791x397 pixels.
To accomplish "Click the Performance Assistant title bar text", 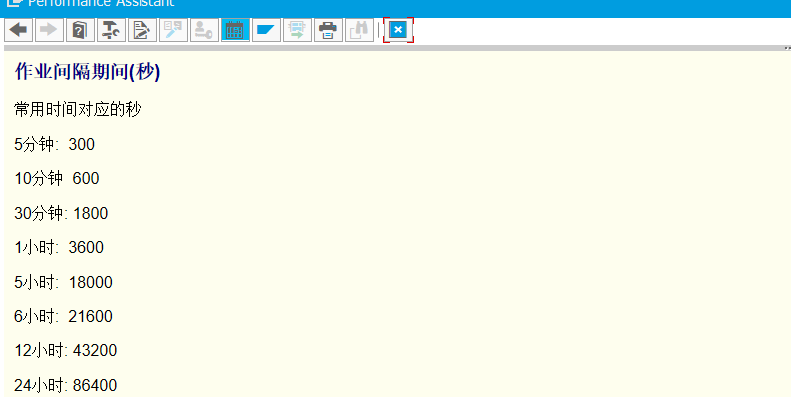I will pyautogui.click(x=101, y=3).
